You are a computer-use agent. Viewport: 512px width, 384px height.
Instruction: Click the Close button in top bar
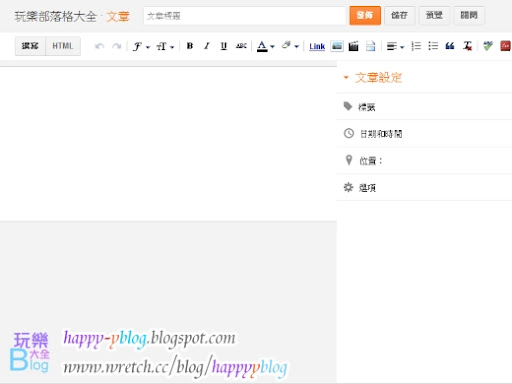coord(469,15)
